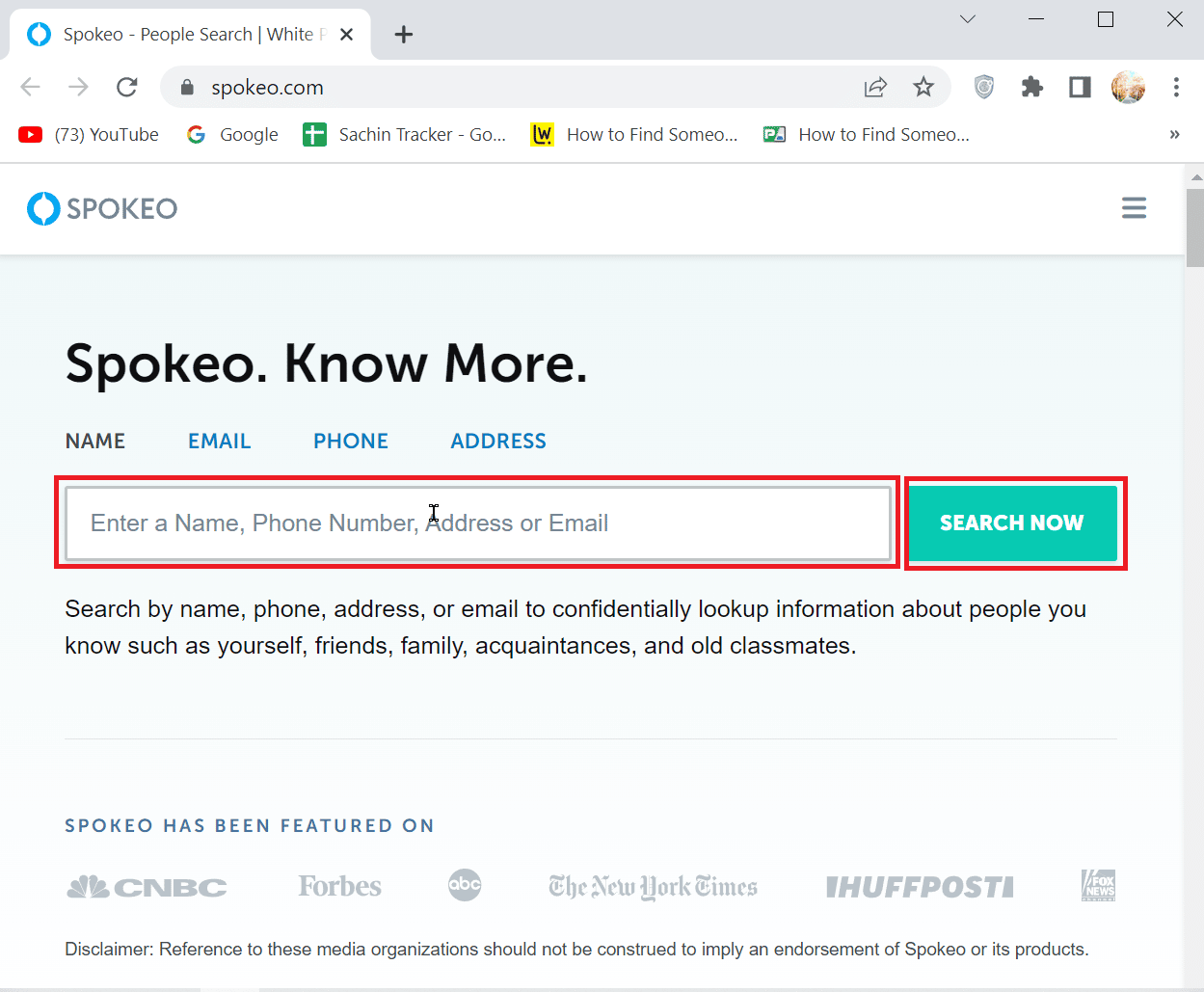Toggle the browser side panel icon
This screenshot has width=1204, height=992.
(x=1080, y=88)
